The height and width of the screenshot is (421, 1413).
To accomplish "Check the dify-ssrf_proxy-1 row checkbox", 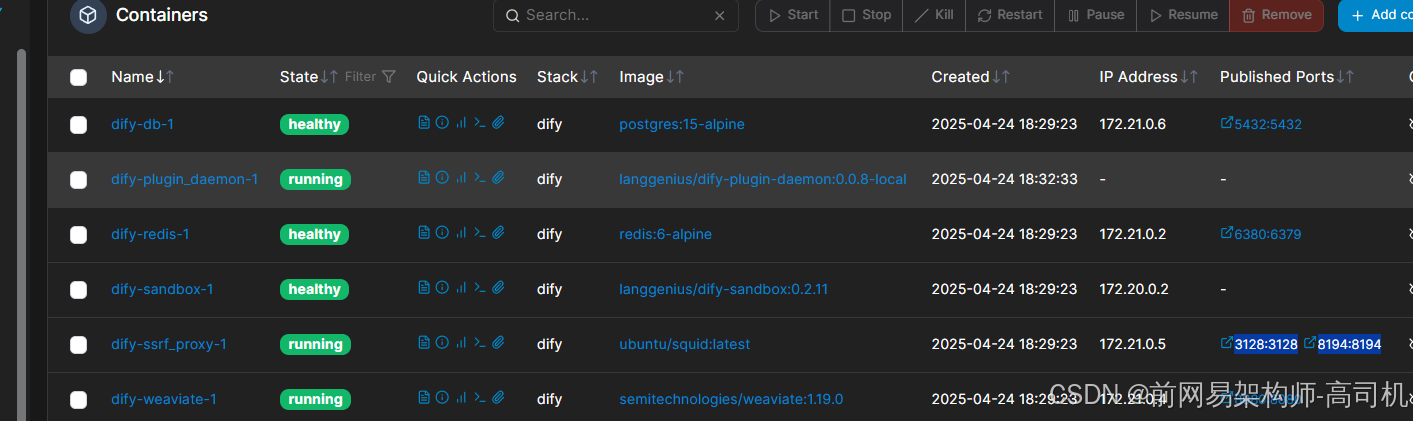I will coord(79,345).
